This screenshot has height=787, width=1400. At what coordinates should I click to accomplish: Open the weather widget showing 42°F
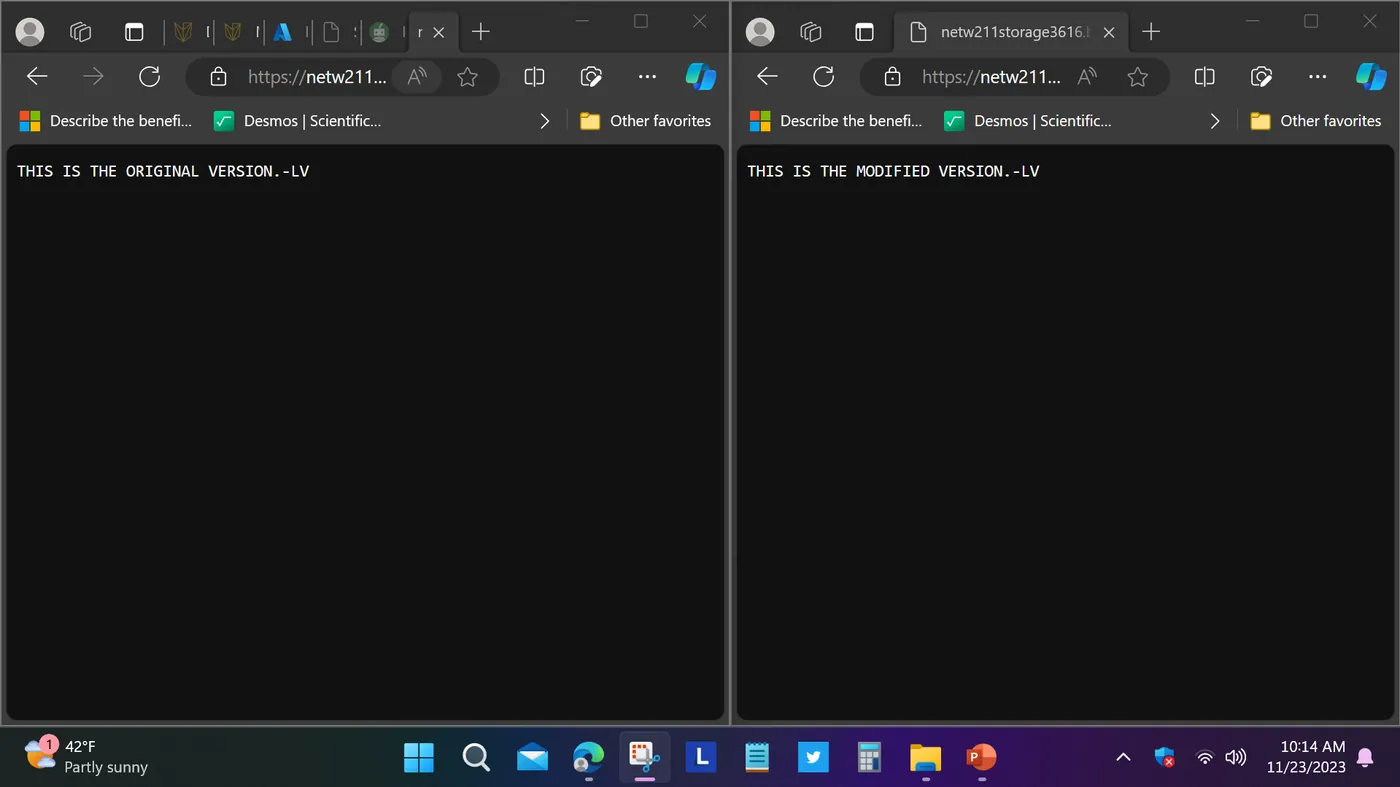87,757
